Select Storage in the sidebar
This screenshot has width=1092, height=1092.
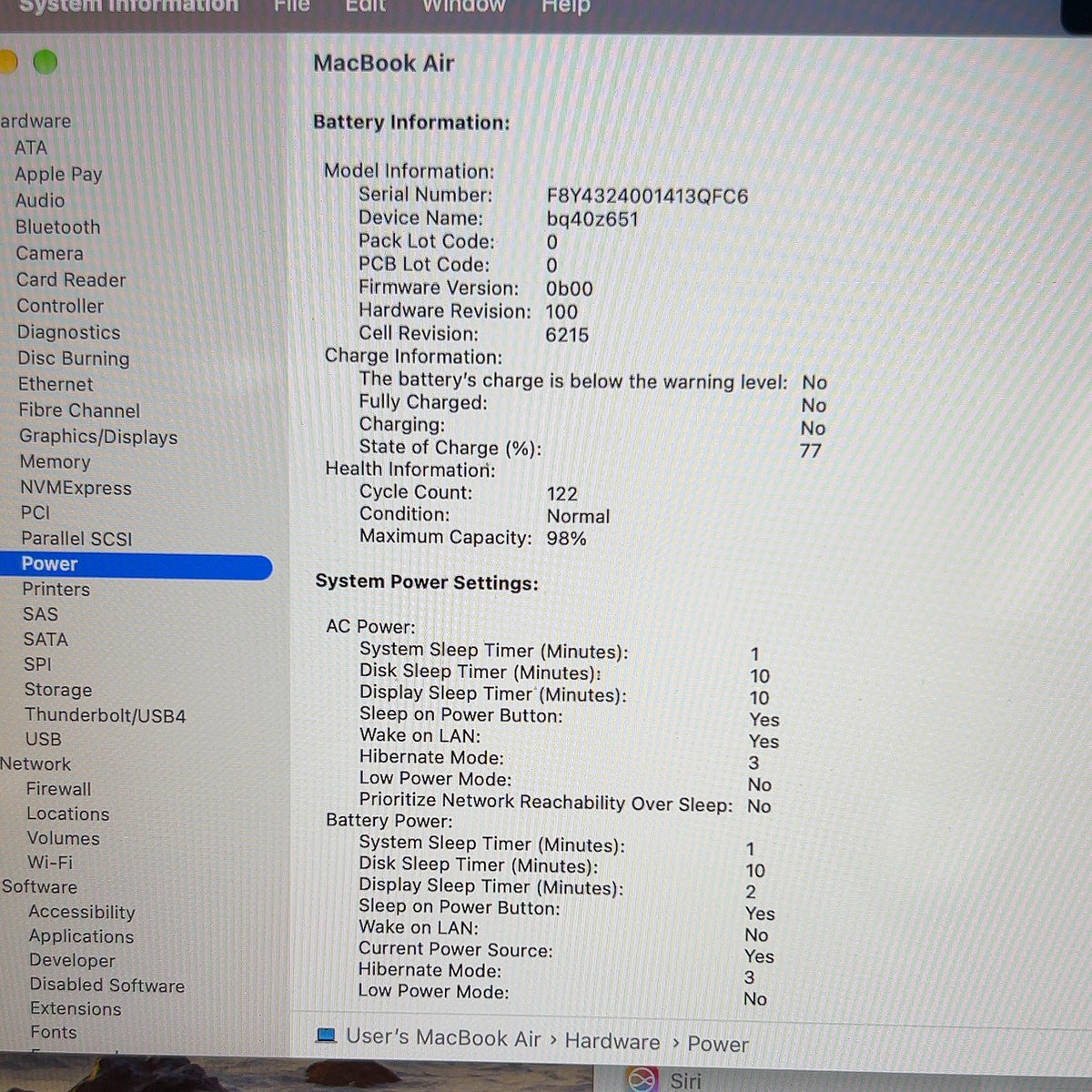tap(58, 690)
